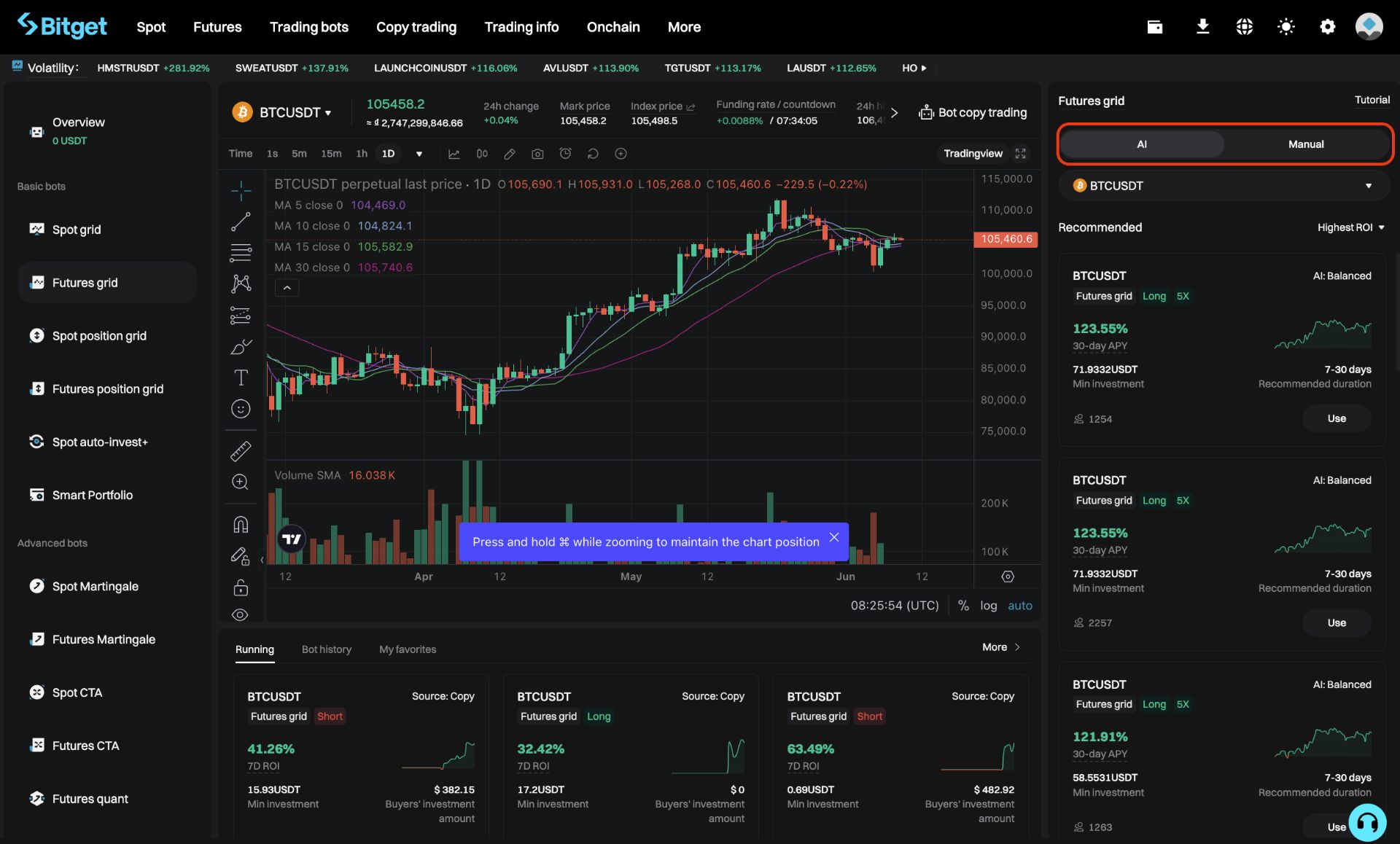Image resolution: width=1400 pixels, height=844 pixels.
Task: Click the Bitget logo
Action: point(62,26)
